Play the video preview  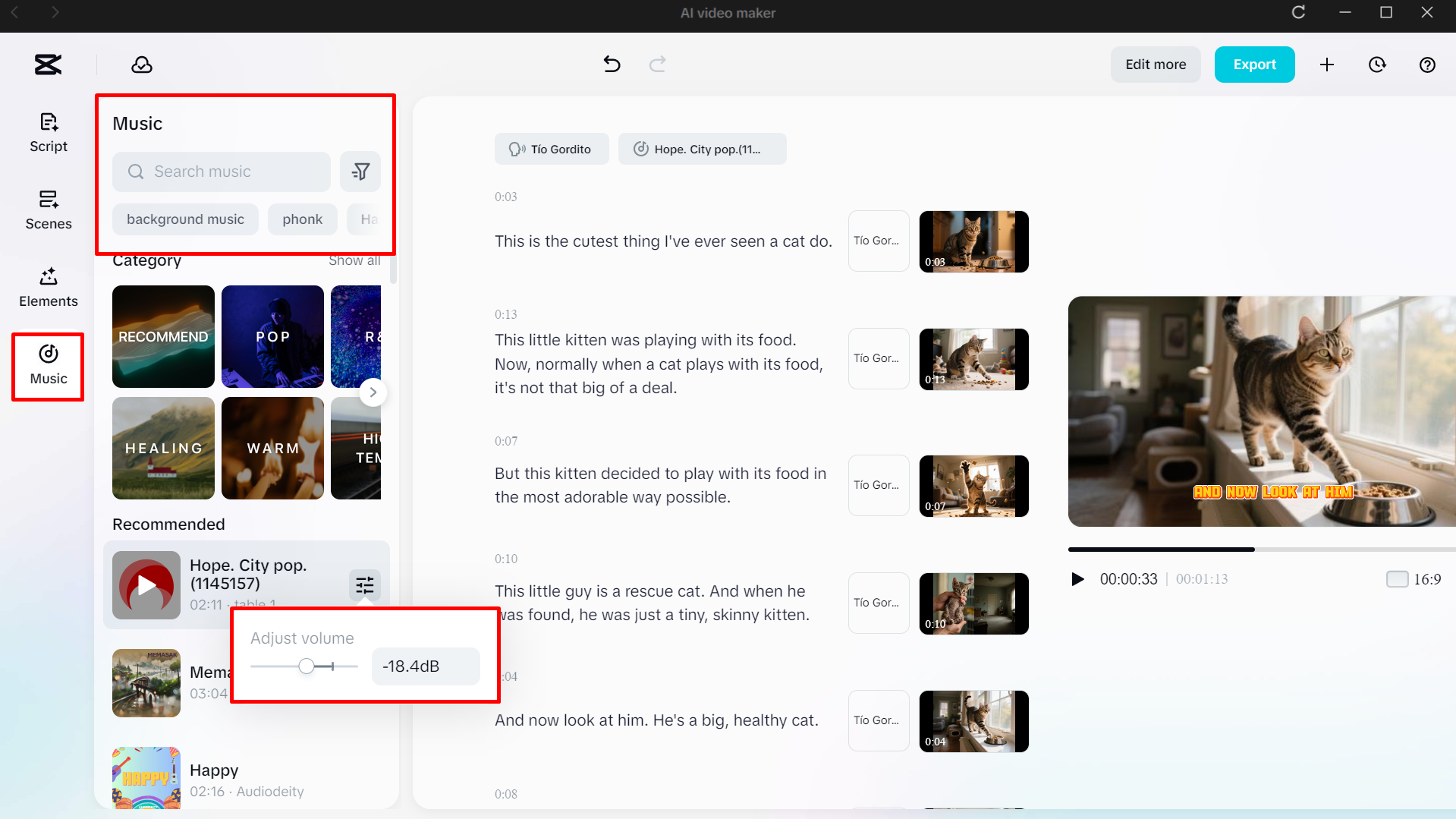coord(1077,579)
